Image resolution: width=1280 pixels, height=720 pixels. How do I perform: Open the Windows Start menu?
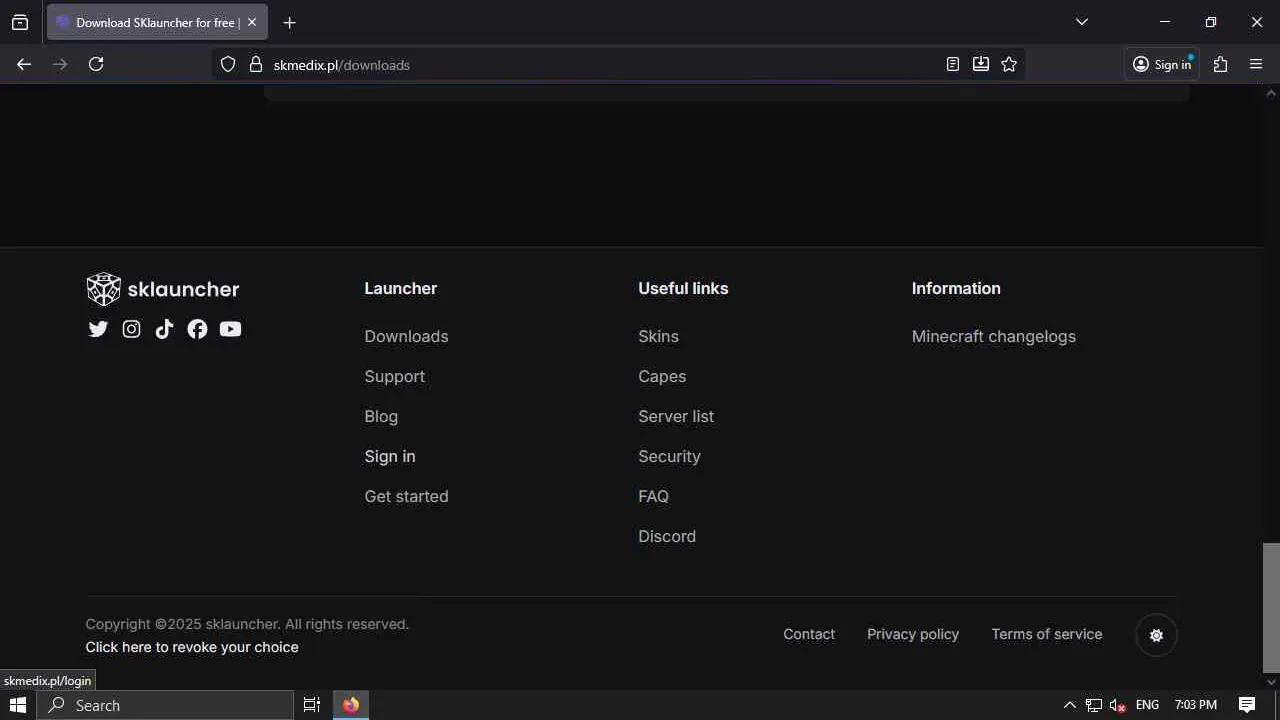pyautogui.click(x=18, y=705)
